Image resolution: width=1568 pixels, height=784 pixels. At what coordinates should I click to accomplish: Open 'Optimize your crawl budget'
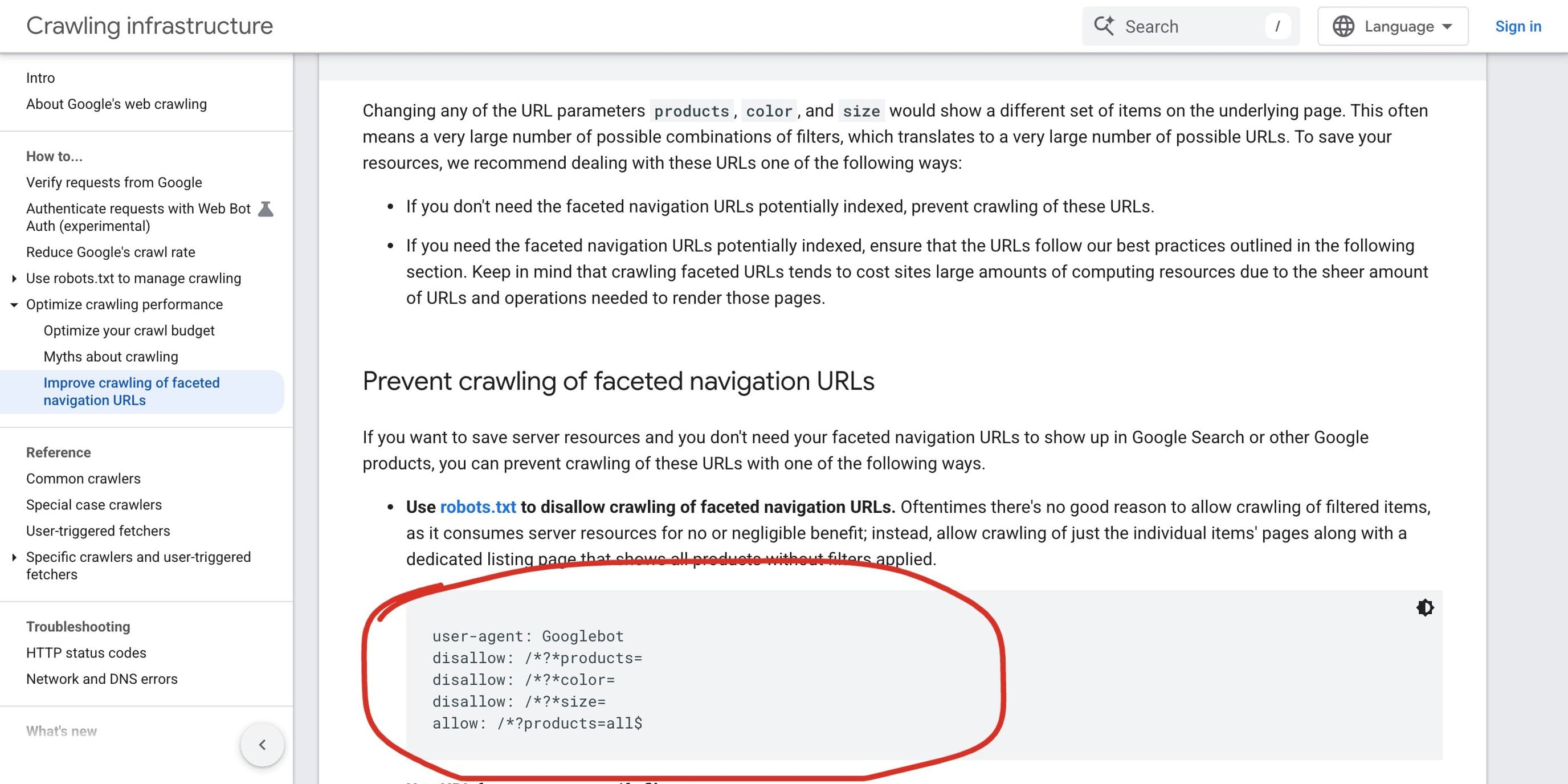(129, 330)
